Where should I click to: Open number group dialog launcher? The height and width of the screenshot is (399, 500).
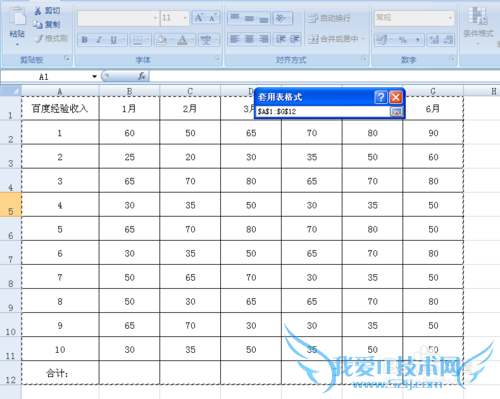click(452, 59)
